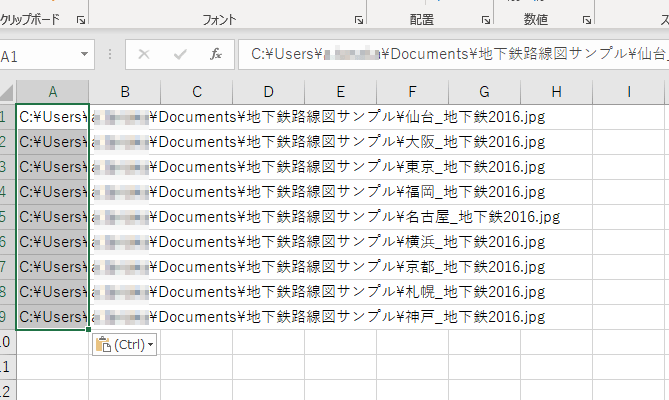Click the fill handle of the selection
The width and height of the screenshot is (669, 400).
[x=89, y=328]
